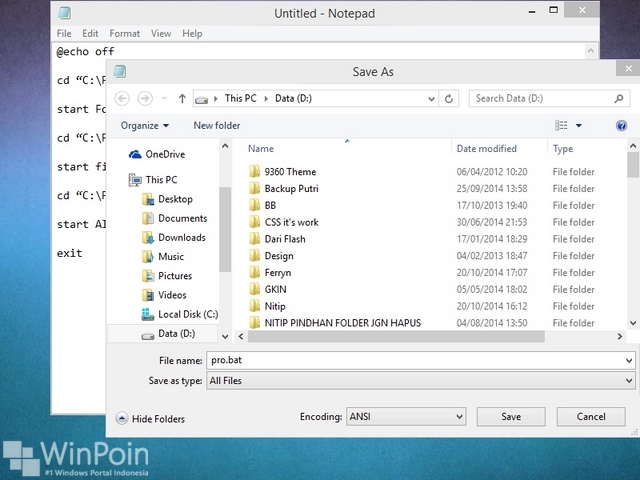
Task: Select the CSS it's work folder
Action: 284,222
